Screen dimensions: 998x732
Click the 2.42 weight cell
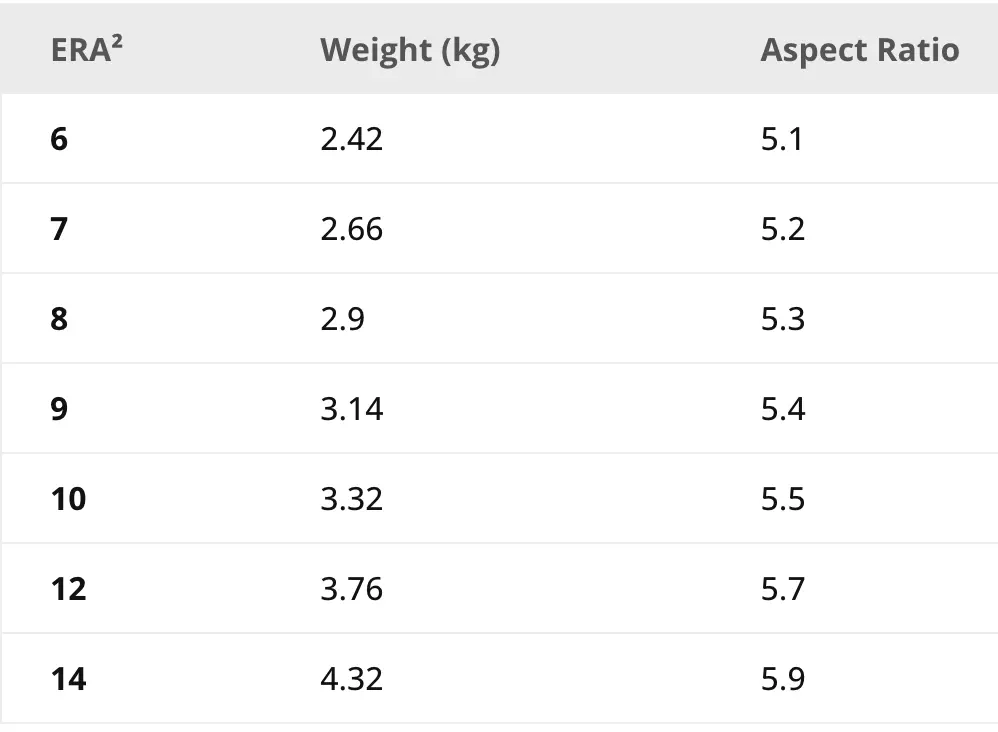(351, 139)
